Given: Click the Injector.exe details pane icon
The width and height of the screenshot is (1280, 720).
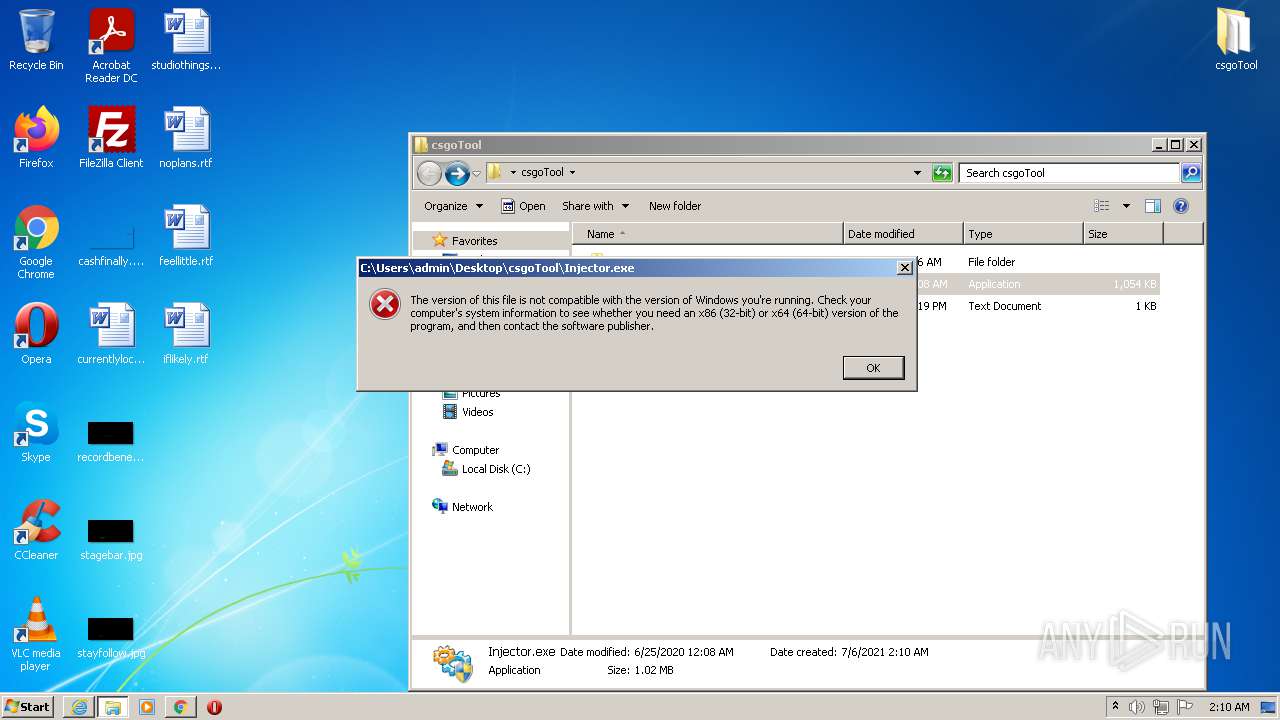Looking at the screenshot, I should pos(453,663).
